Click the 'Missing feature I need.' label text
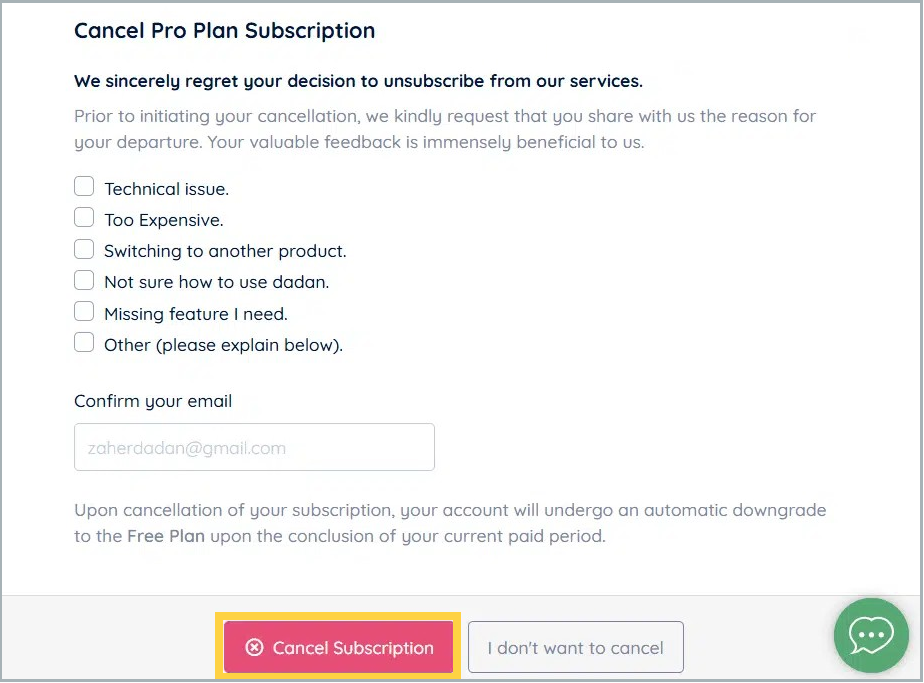This screenshot has width=924, height=683. click(196, 314)
